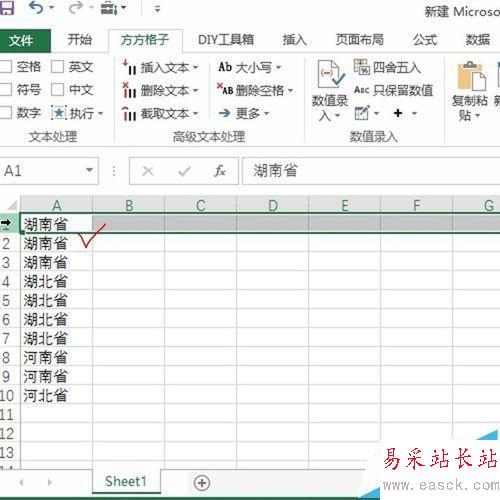Toggle the 空格 checkbox
The width and height of the screenshot is (500, 500).
coord(6,67)
